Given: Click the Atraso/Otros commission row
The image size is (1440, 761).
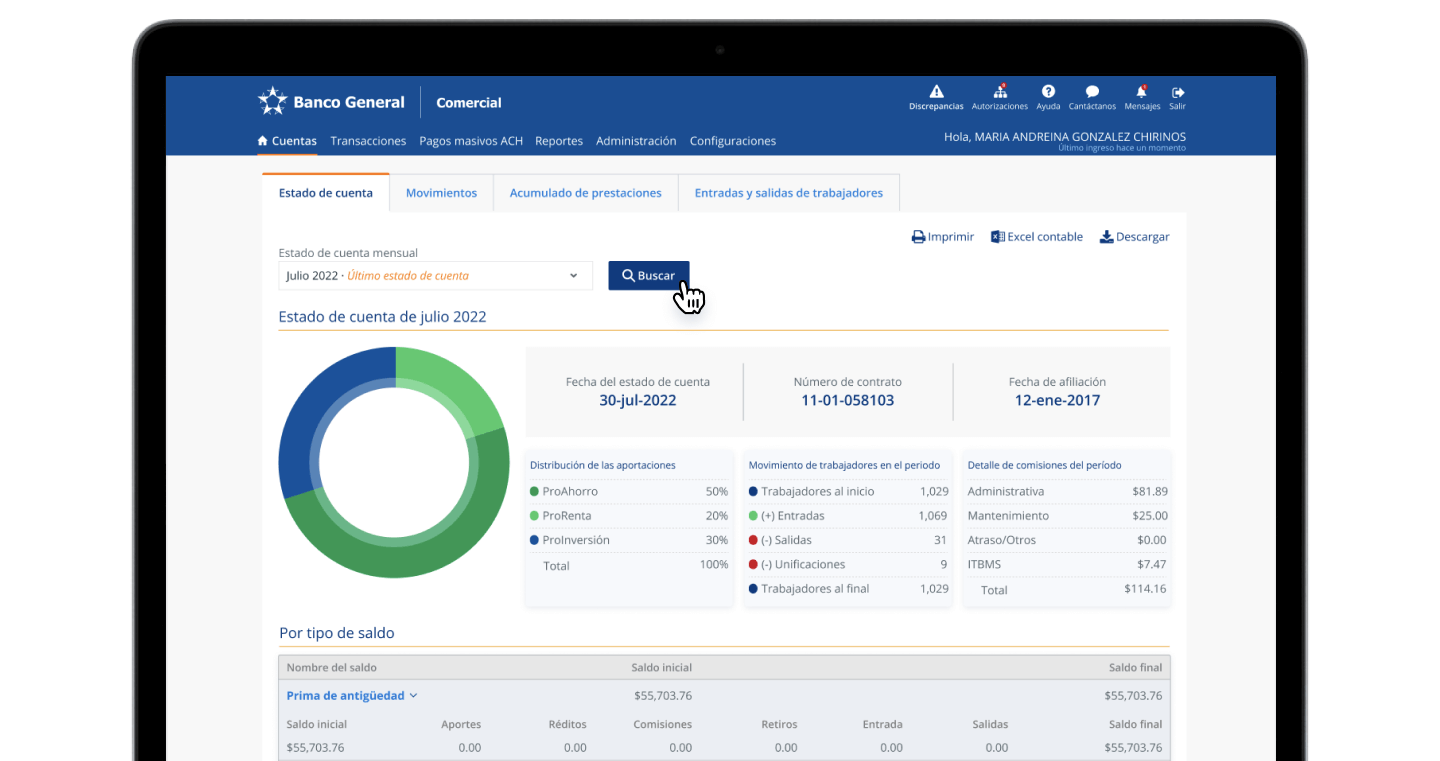Looking at the screenshot, I should [x=1067, y=540].
